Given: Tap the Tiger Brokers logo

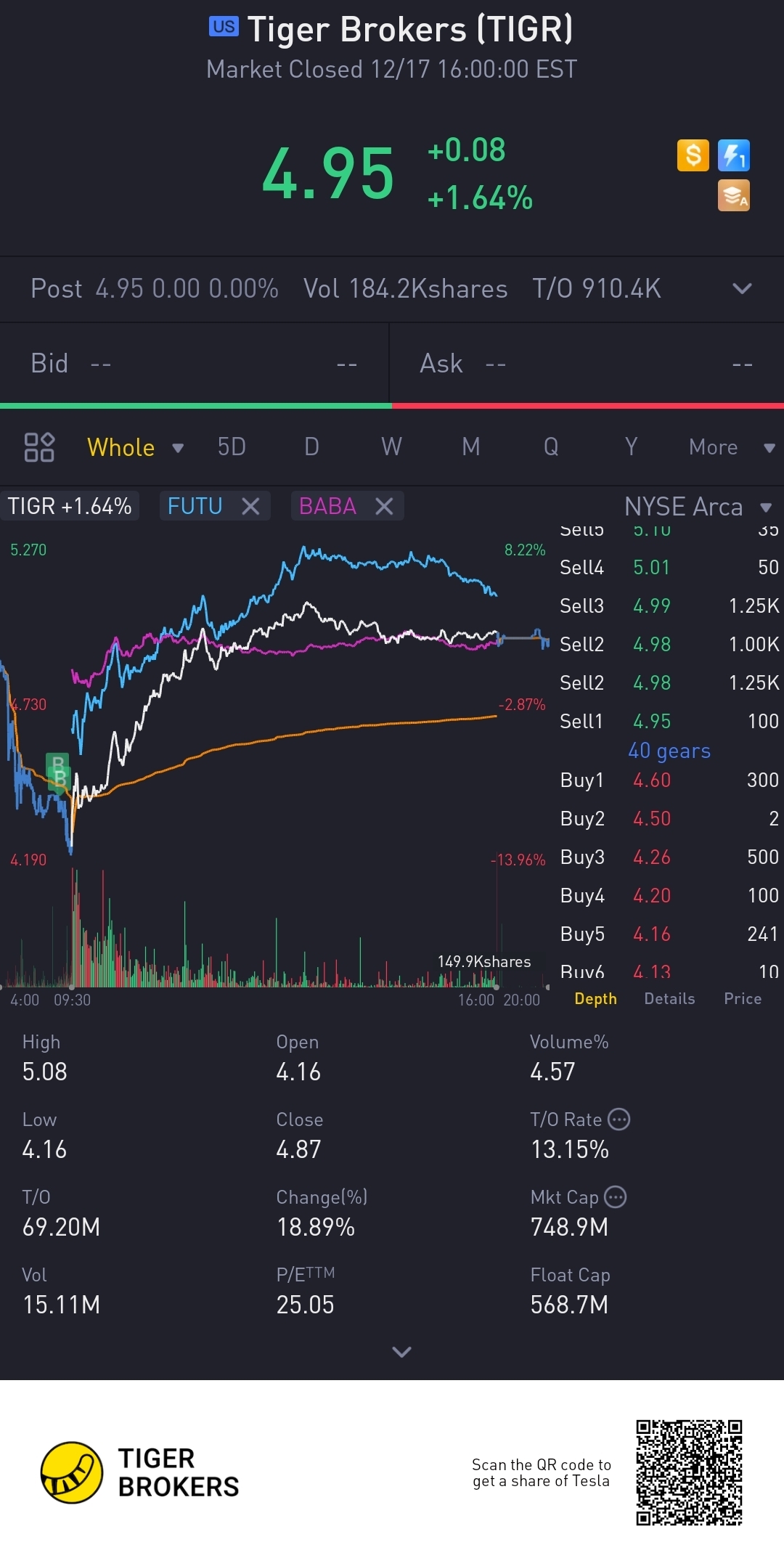Looking at the screenshot, I should point(140,1472).
